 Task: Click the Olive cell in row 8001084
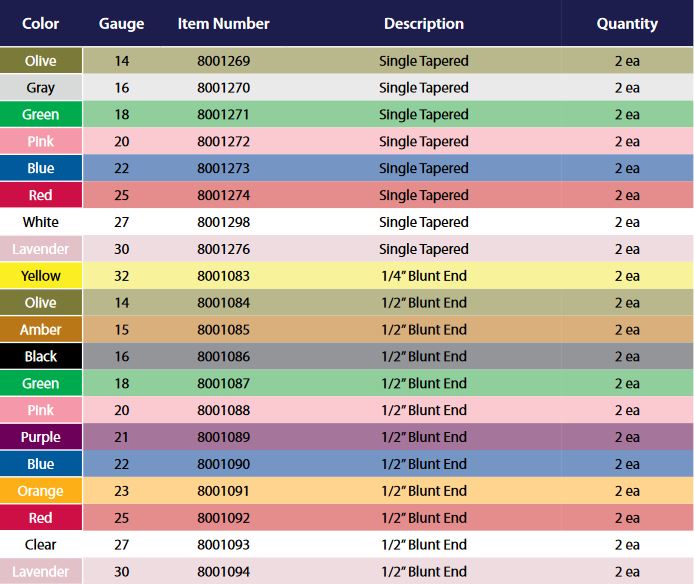(41, 302)
